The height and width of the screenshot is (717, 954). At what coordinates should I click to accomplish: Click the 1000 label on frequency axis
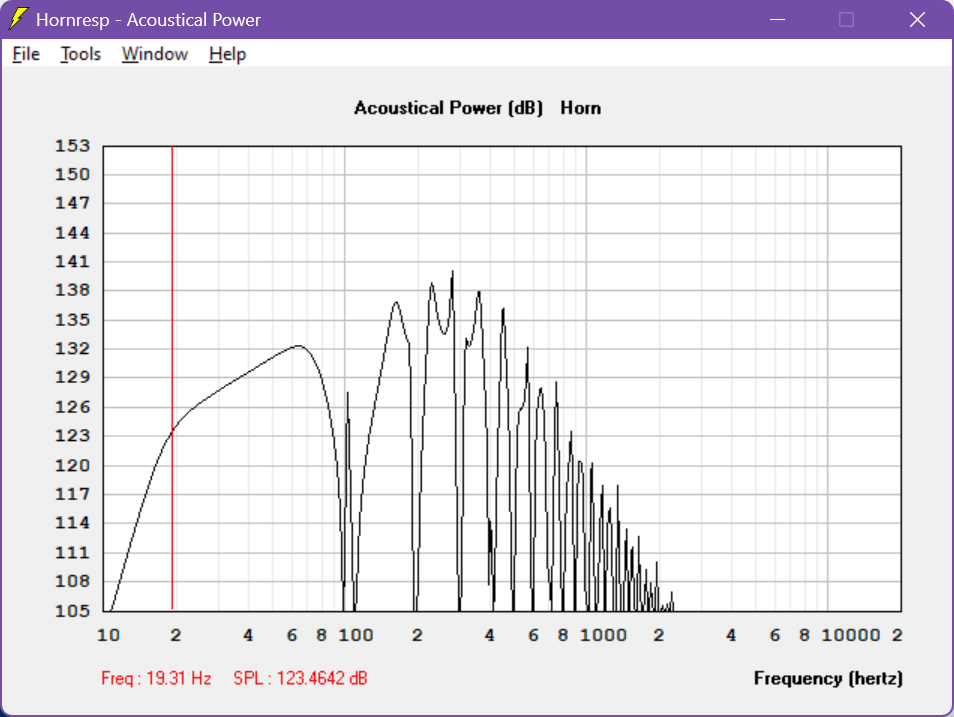point(603,635)
